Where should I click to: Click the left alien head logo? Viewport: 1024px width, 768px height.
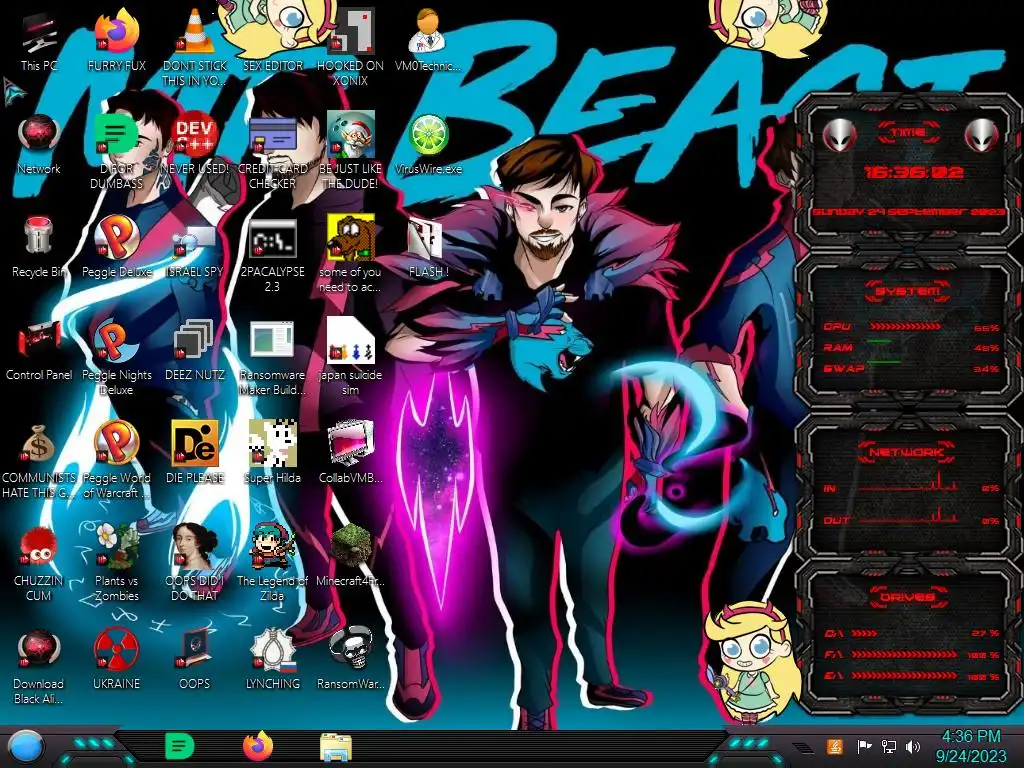pyautogui.click(x=839, y=136)
